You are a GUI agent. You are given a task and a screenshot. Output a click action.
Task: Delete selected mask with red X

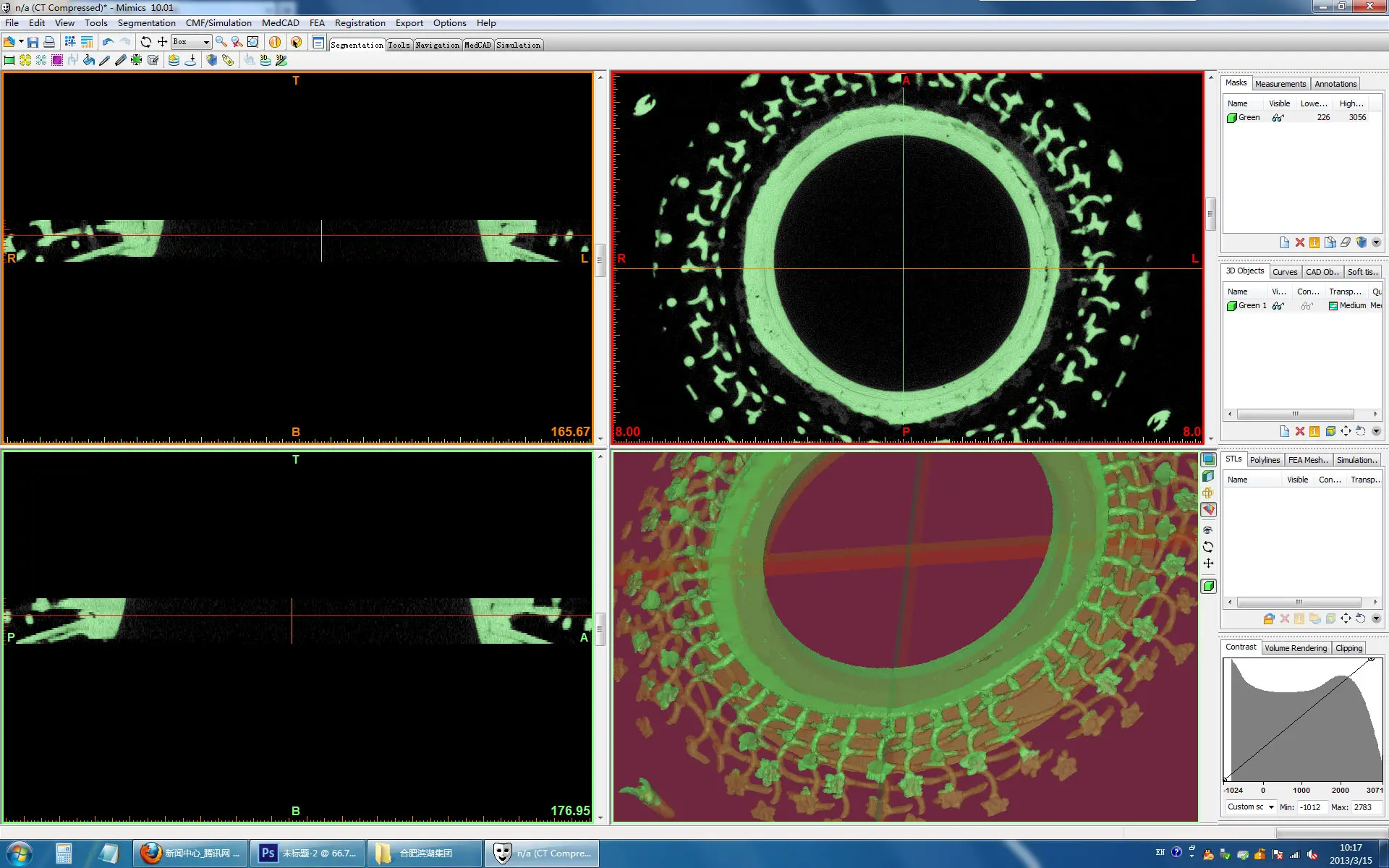1299,242
